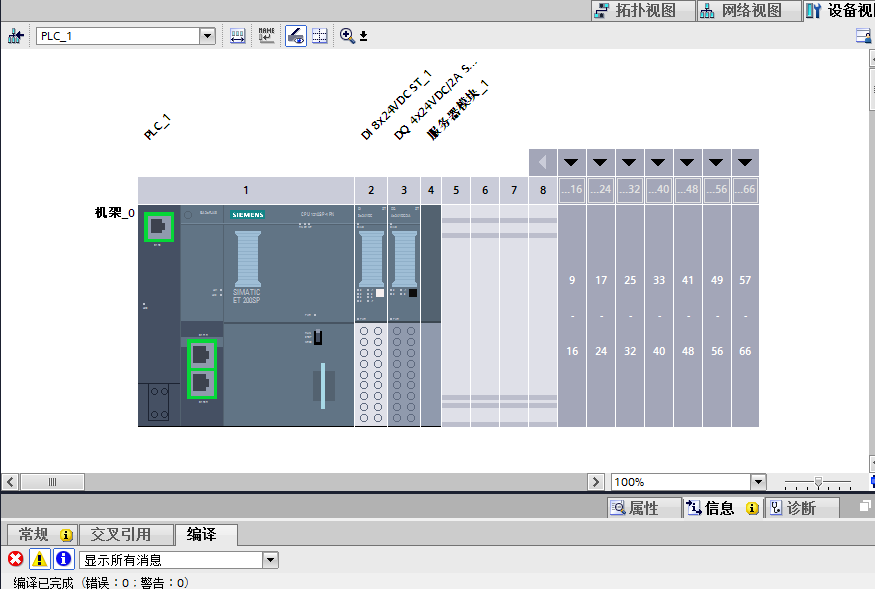Image resolution: width=875 pixels, height=589 pixels.
Task: Toggle the information messages filter icon
Action: [x=63, y=560]
